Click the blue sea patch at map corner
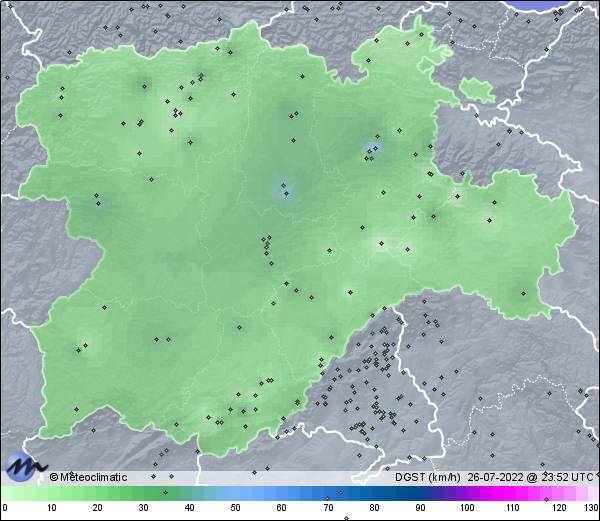The width and height of the screenshot is (600, 521). click(542, 6)
